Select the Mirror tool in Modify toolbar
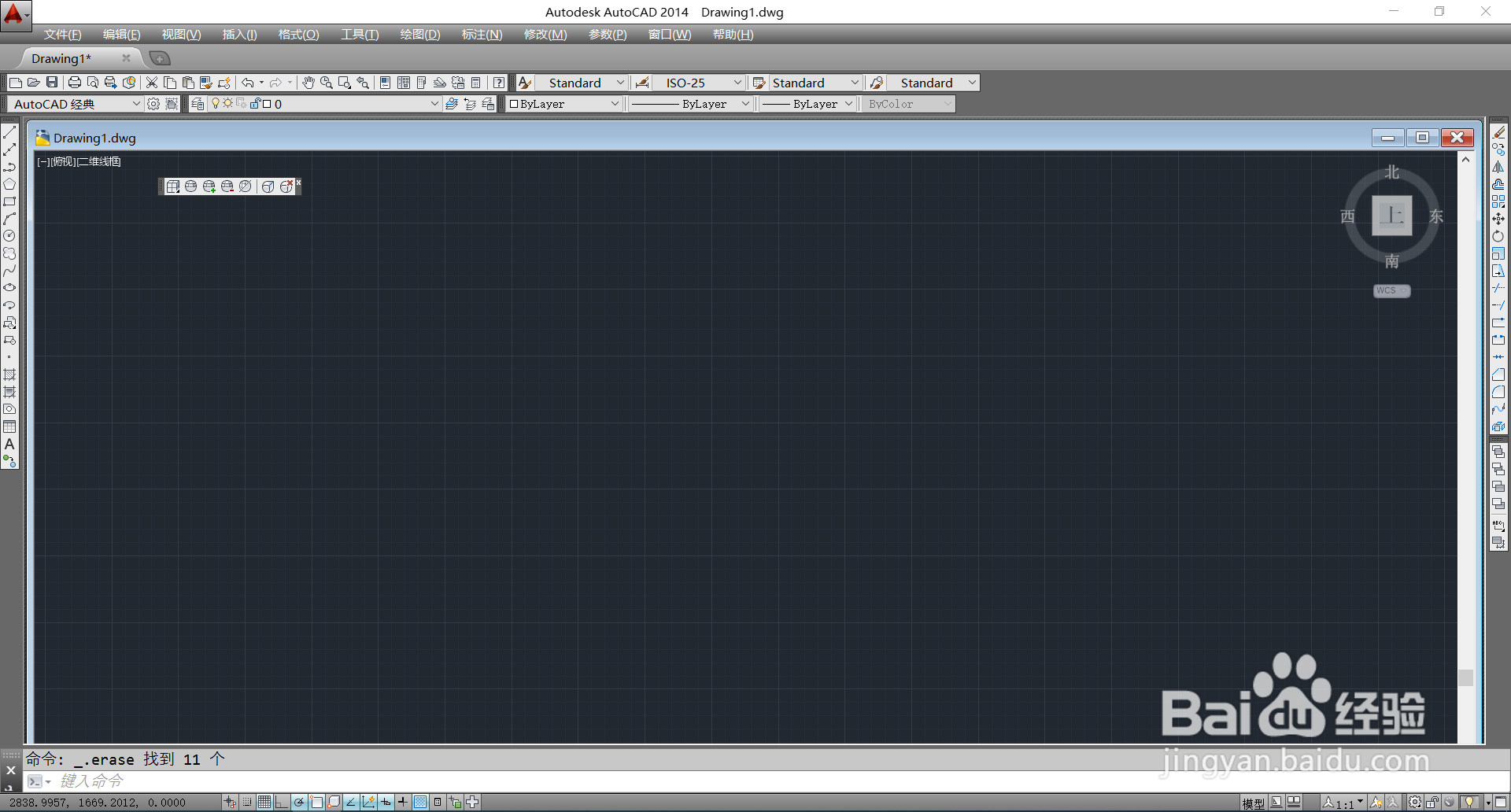1511x812 pixels. coord(1498,167)
